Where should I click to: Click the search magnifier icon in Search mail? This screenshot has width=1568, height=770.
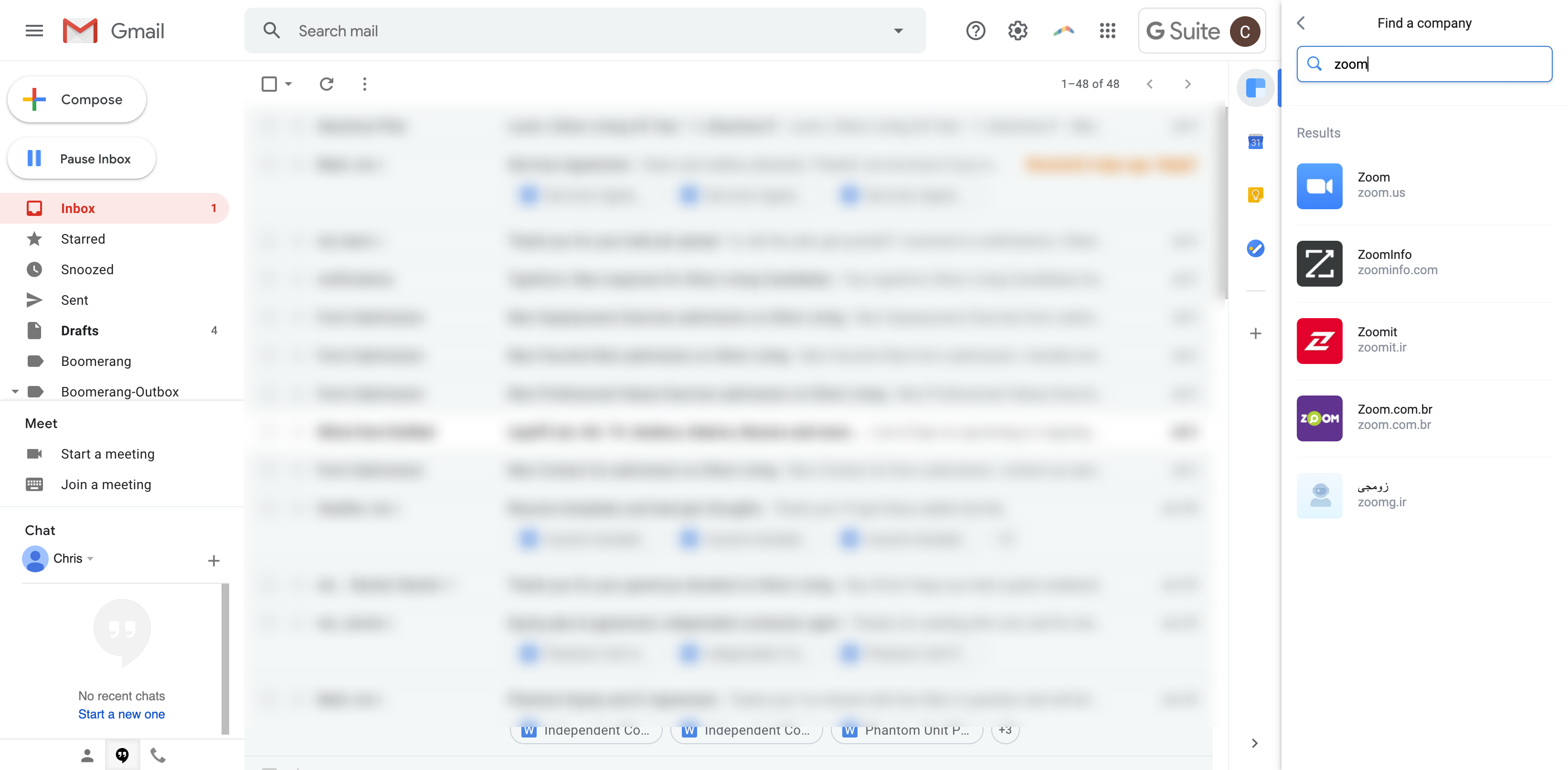(x=272, y=31)
